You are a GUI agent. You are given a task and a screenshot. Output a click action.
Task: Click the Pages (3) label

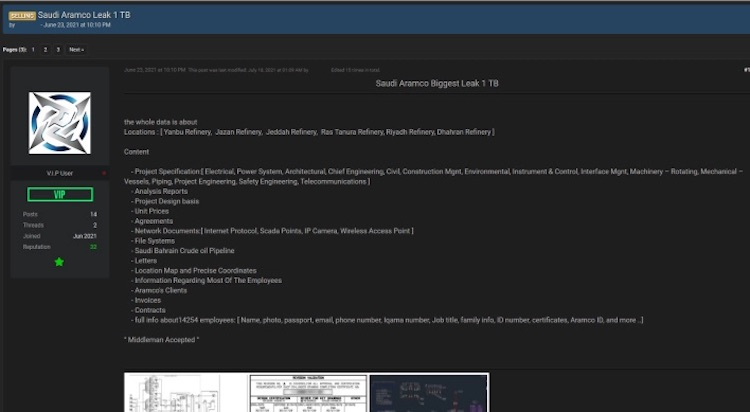coord(14,50)
